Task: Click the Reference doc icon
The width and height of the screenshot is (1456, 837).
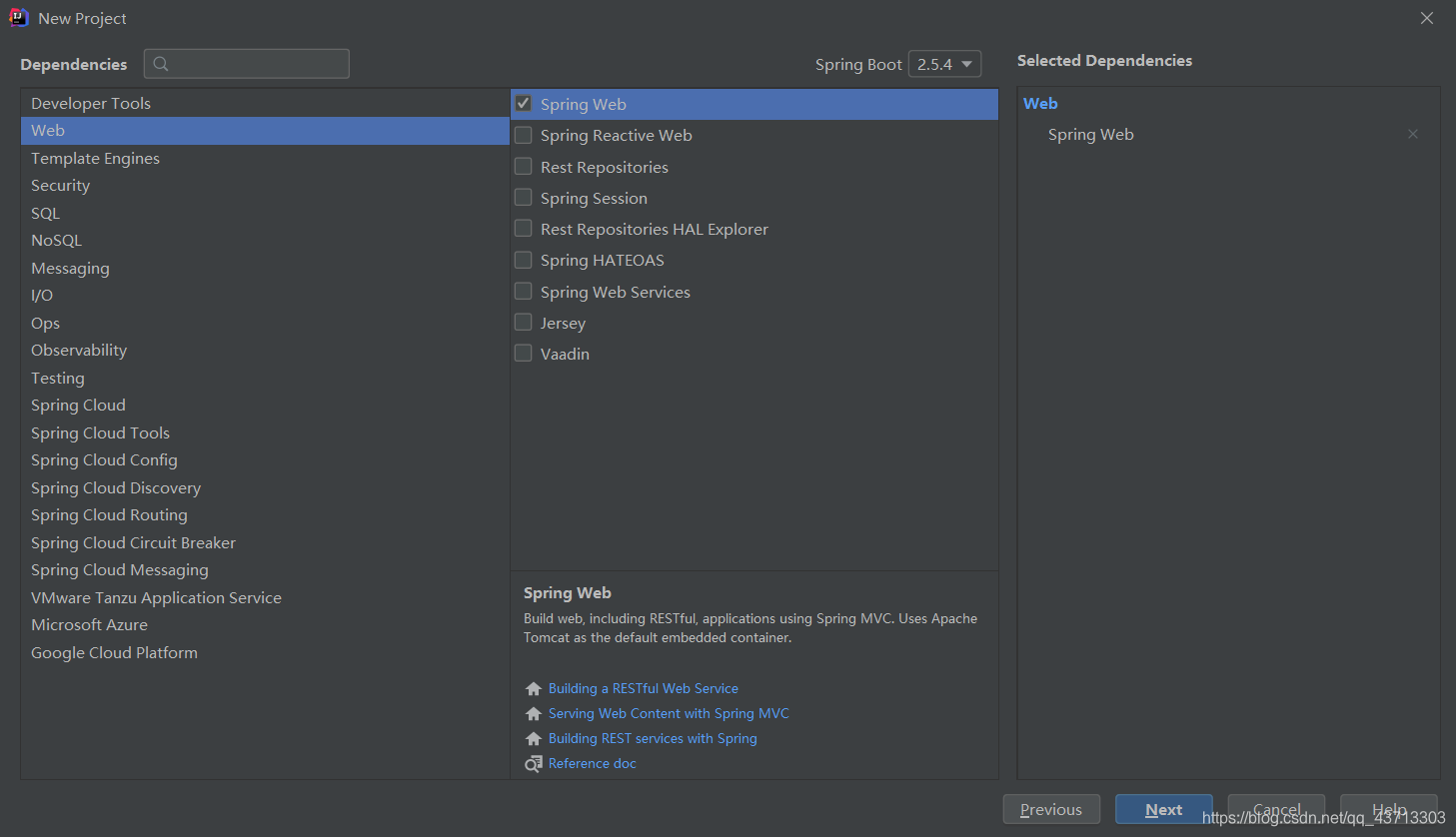Action: [534, 764]
